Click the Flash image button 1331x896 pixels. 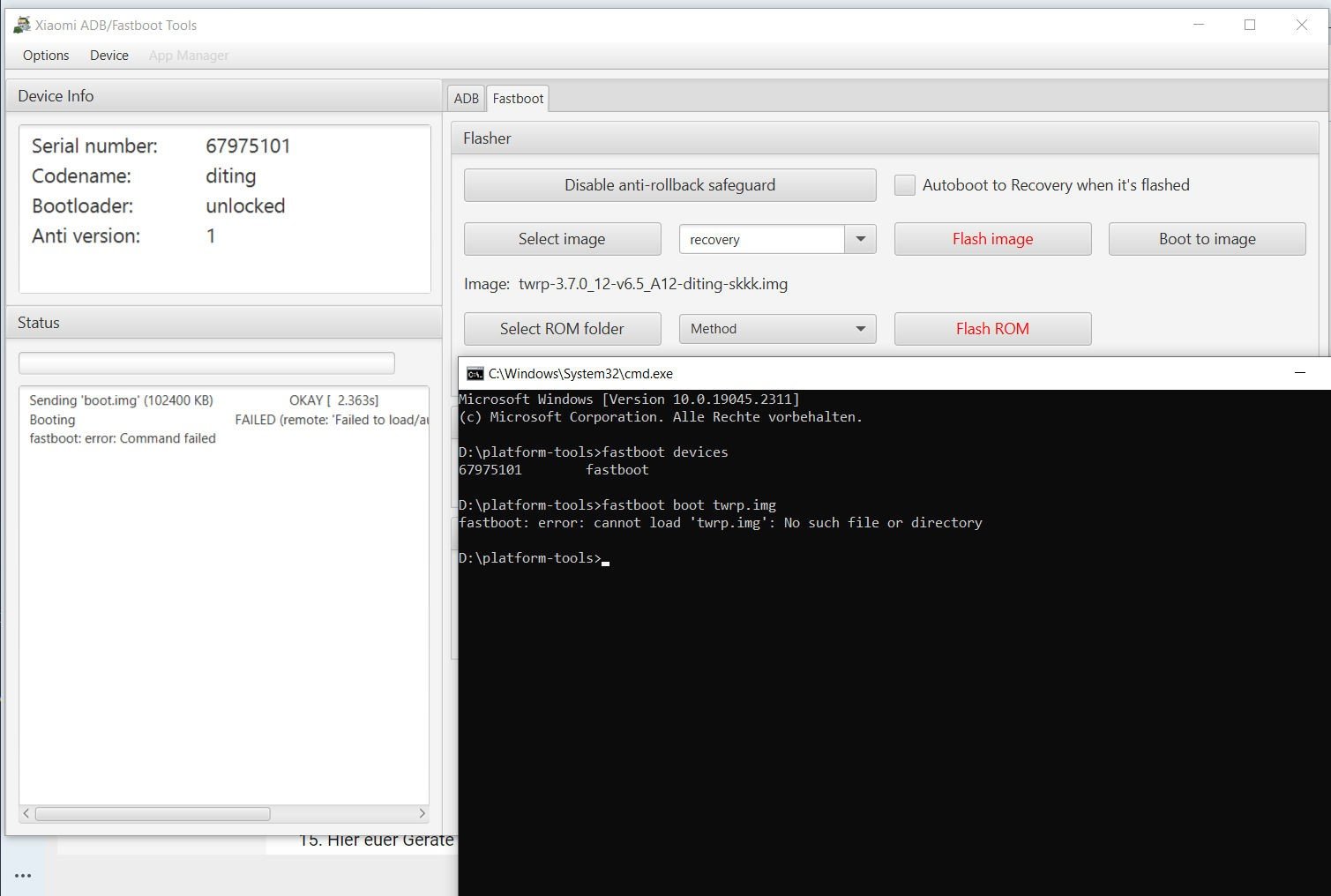pos(992,239)
